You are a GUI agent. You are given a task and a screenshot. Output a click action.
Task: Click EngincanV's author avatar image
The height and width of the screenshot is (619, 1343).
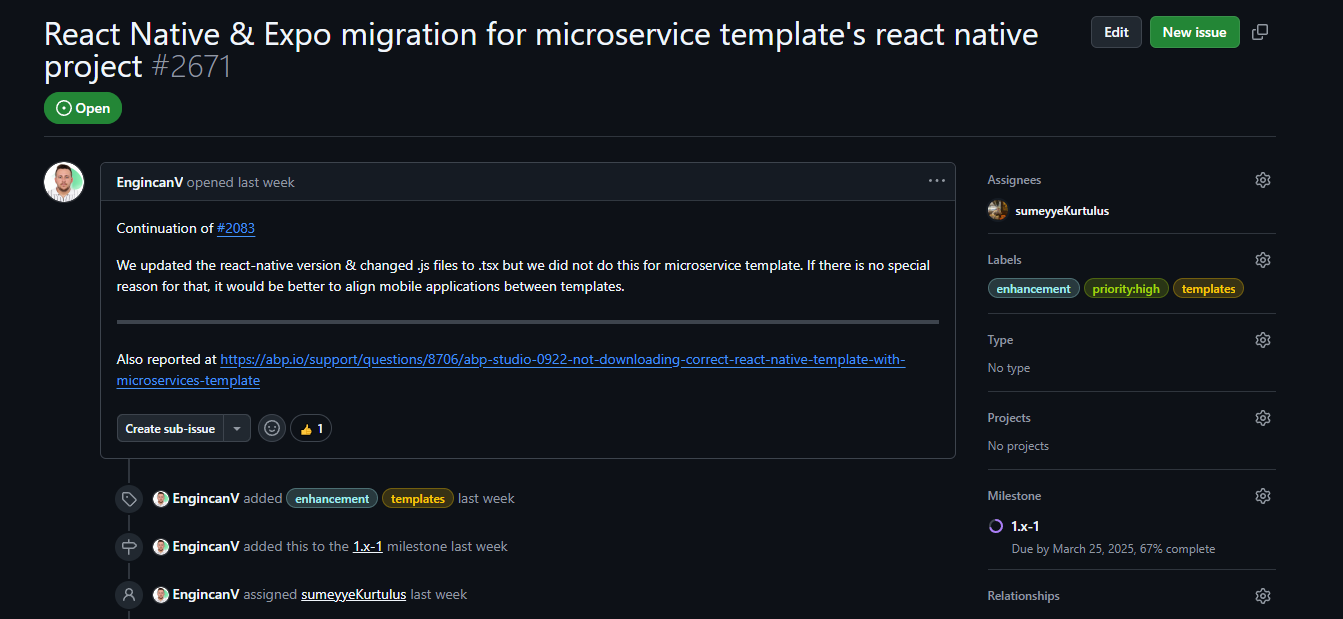tap(64, 182)
